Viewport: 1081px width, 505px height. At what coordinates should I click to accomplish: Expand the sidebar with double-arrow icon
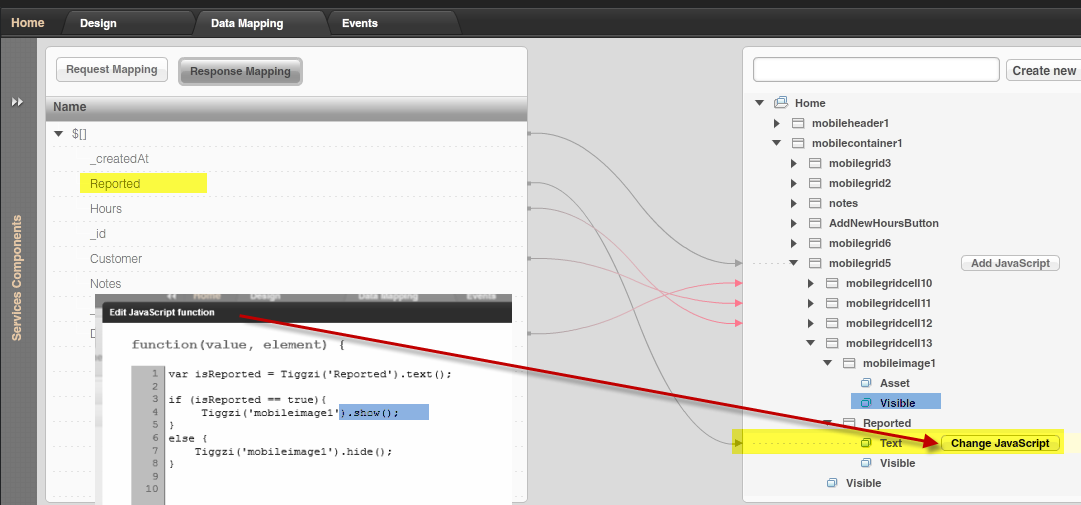click(x=17, y=102)
